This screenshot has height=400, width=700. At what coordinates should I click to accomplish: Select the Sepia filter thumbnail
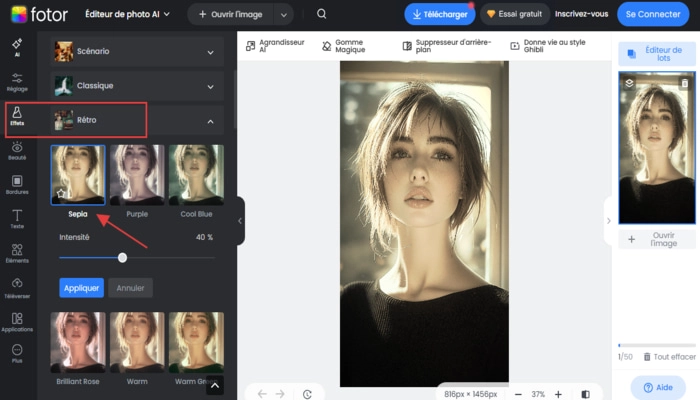78,175
